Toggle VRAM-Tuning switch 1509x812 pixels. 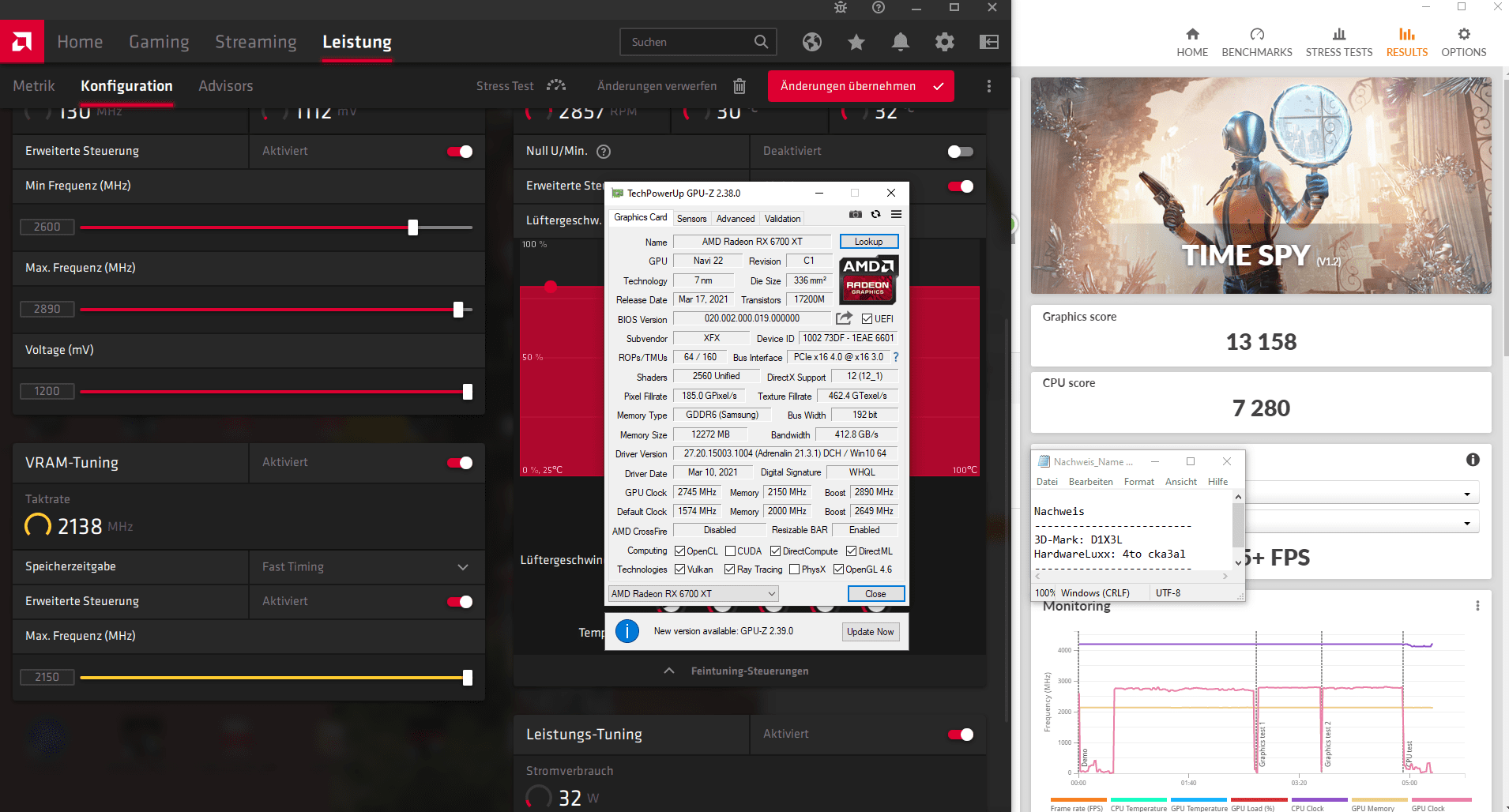(x=460, y=463)
